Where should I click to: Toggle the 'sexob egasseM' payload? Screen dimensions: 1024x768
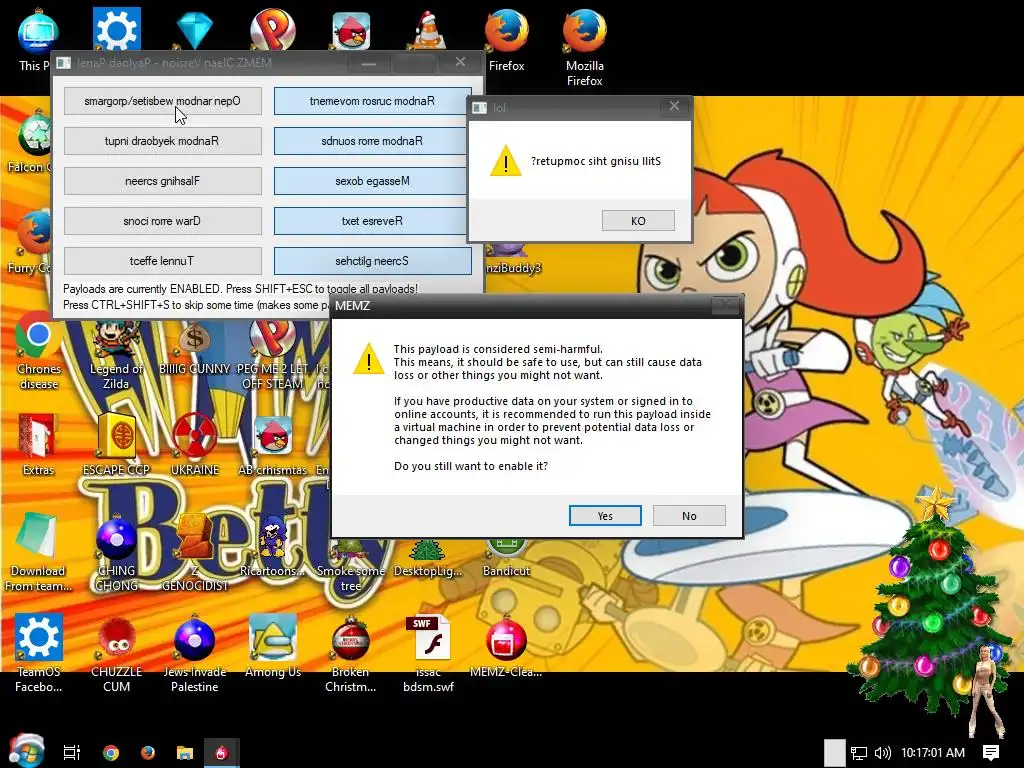(371, 181)
